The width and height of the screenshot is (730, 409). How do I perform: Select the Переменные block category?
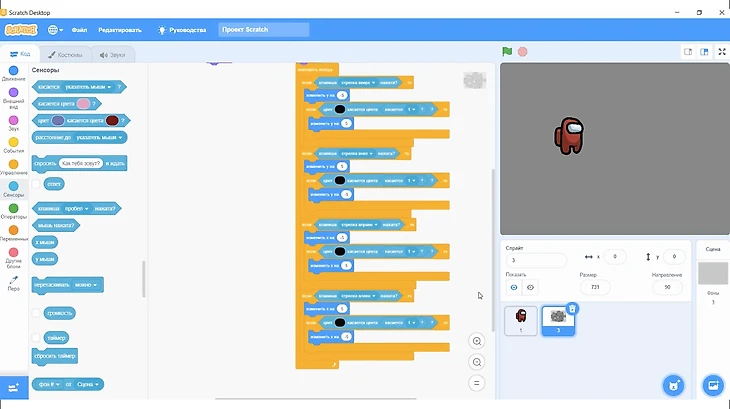pyautogui.click(x=14, y=233)
